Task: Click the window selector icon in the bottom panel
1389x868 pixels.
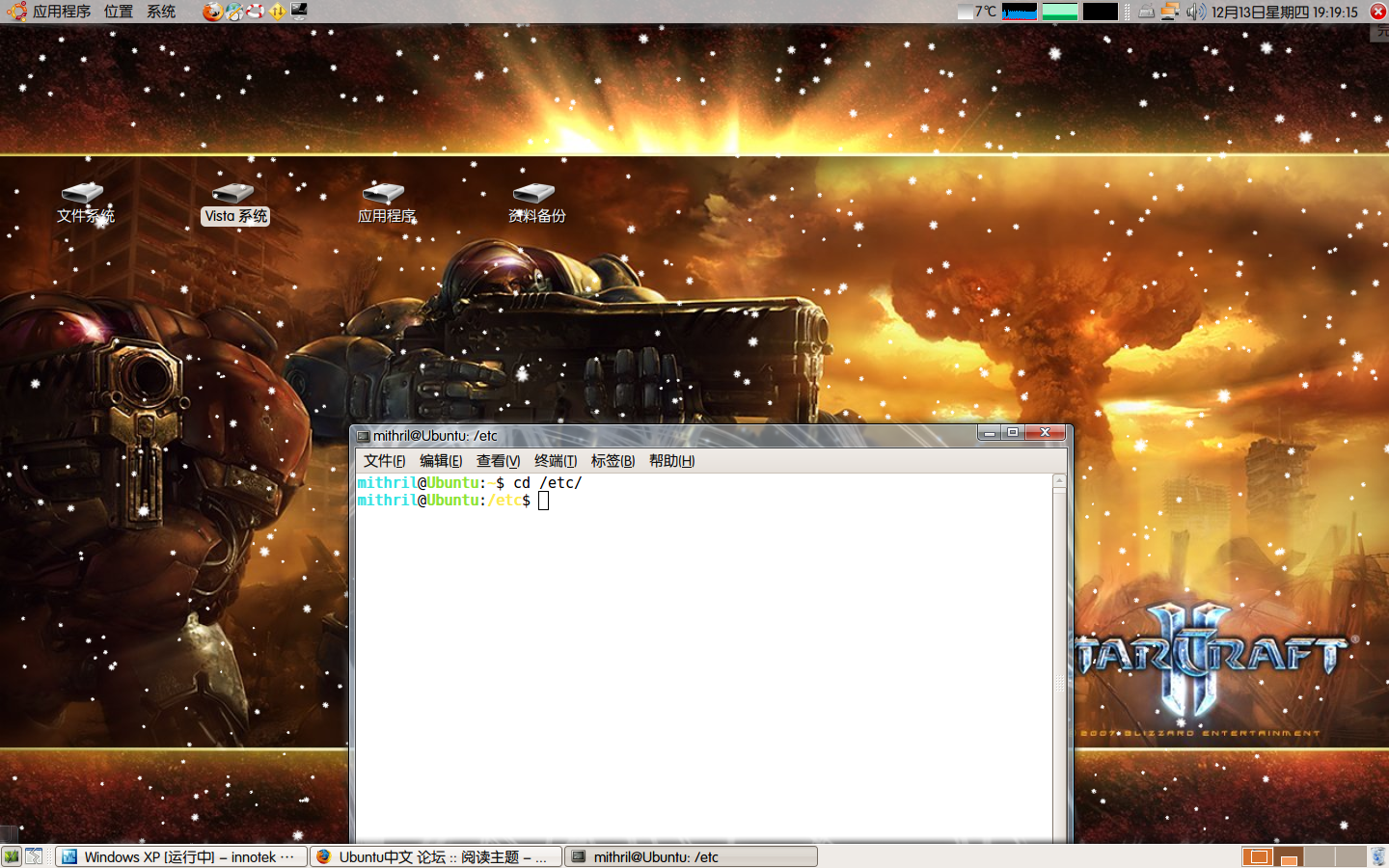Action: [x=34, y=856]
